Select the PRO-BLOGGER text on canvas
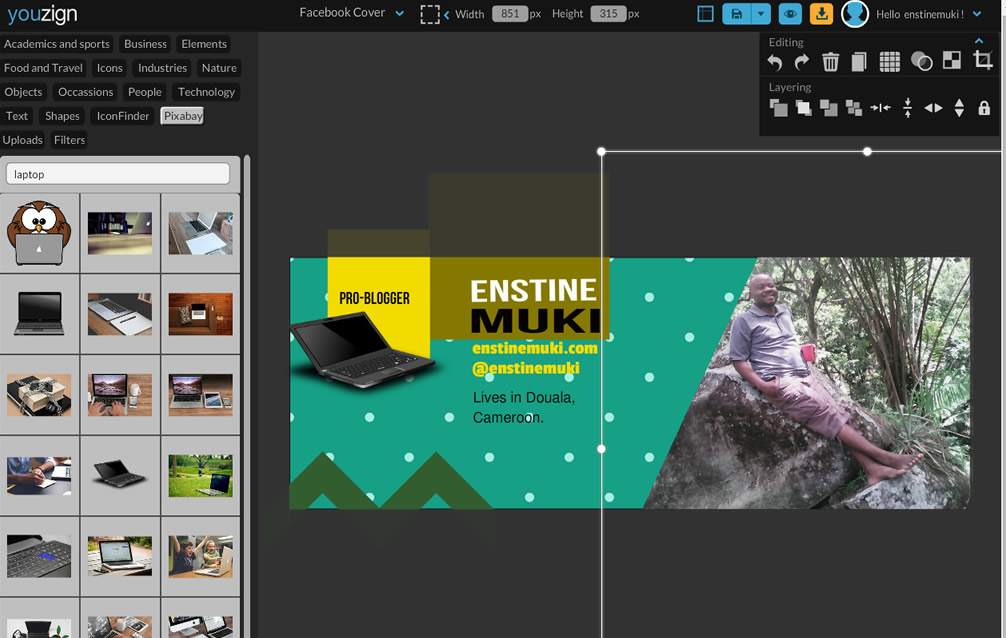The image size is (1006, 638). (x=374, y=298)
